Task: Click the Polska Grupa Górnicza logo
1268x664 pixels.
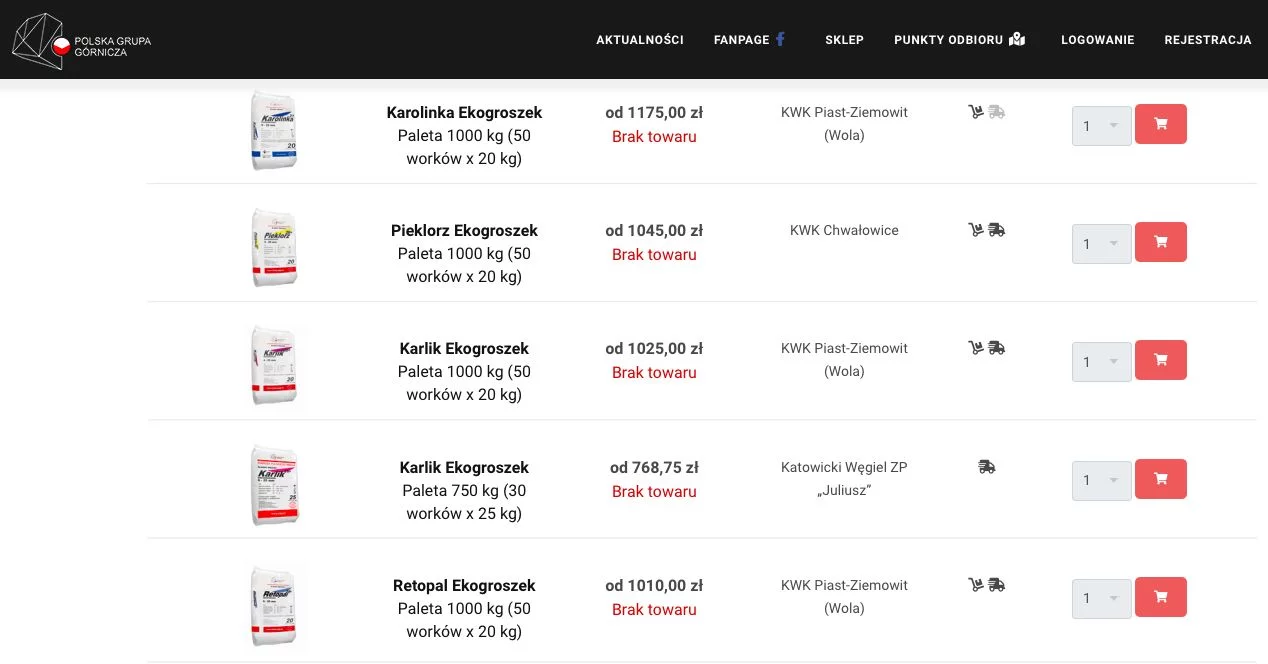Action: [82, 41]
